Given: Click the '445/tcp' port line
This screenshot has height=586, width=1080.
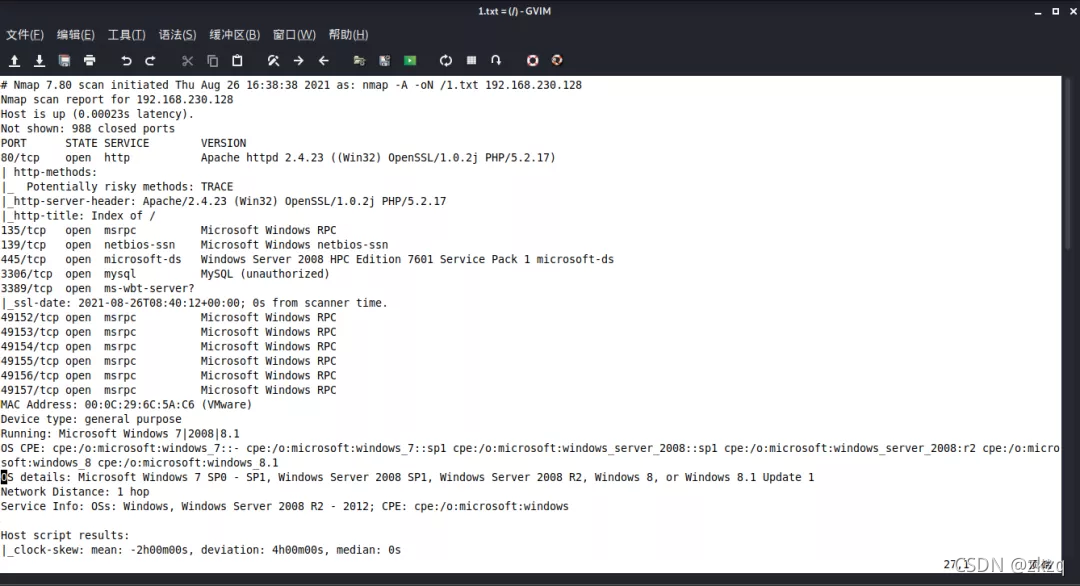Looking at the screenshot, I should [x=307, y=259].
